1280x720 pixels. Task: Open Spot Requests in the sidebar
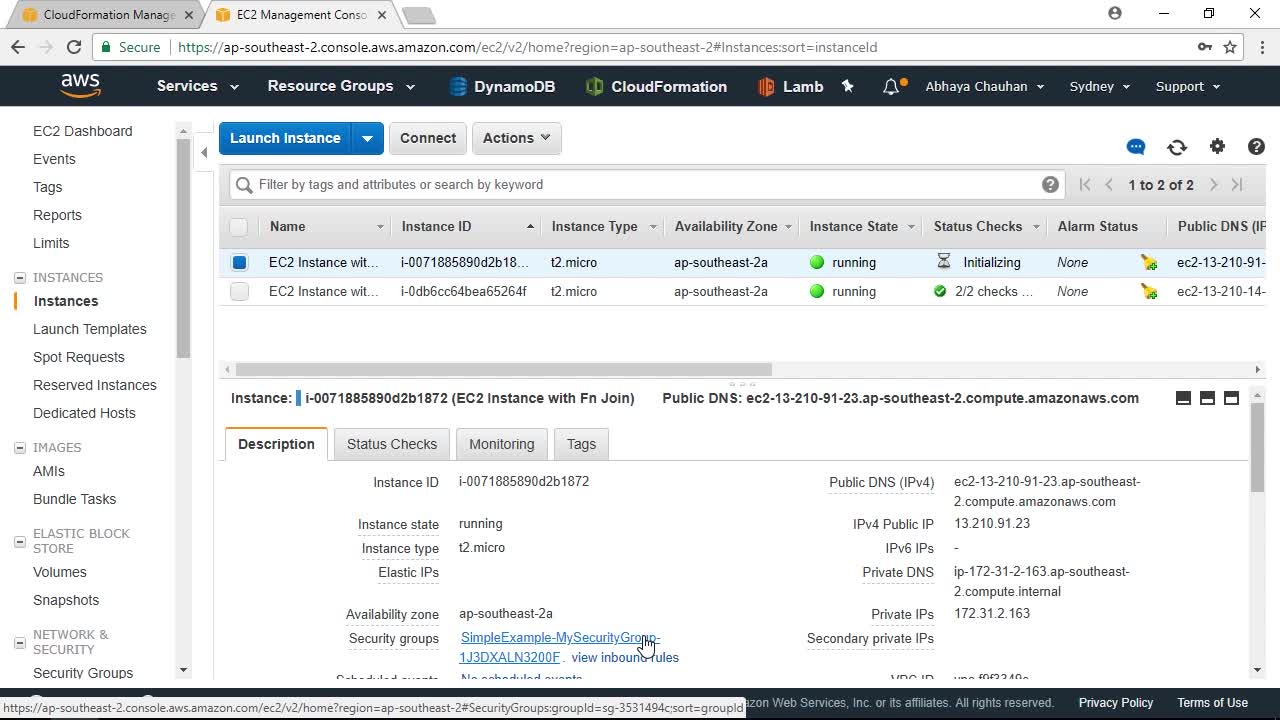(78, 357)
